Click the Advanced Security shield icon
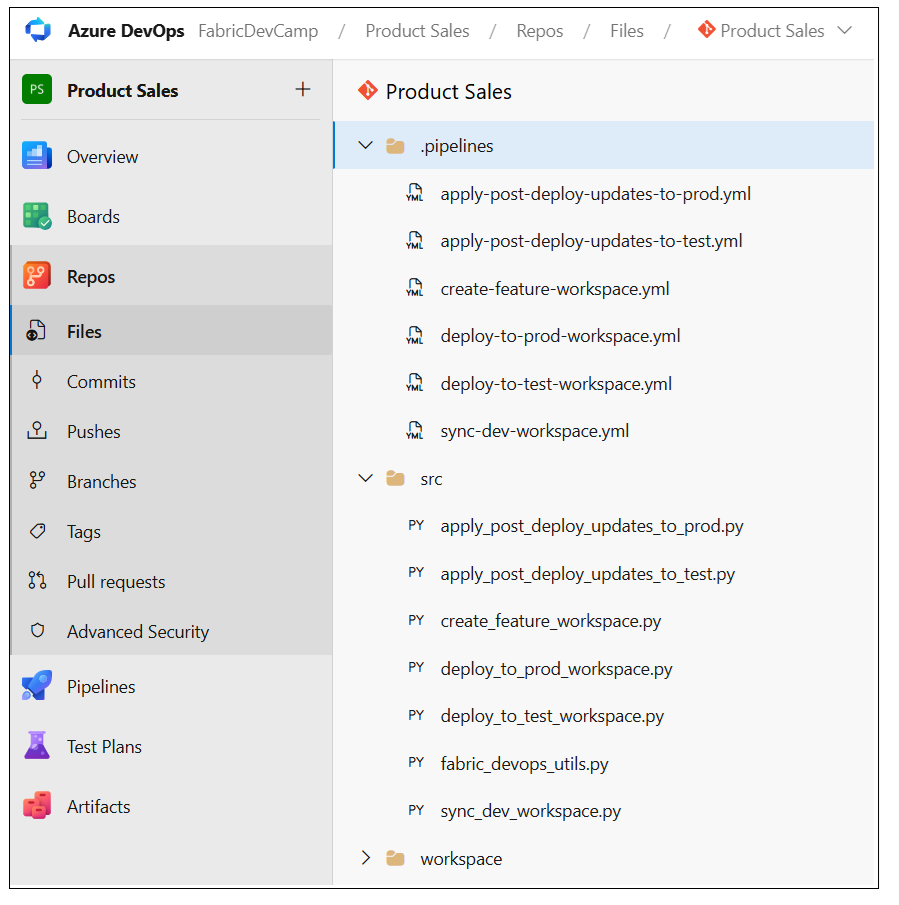Image resolution: width=899 pixels, height=905 pixels. pyautogui.click(x=37, y=631)
